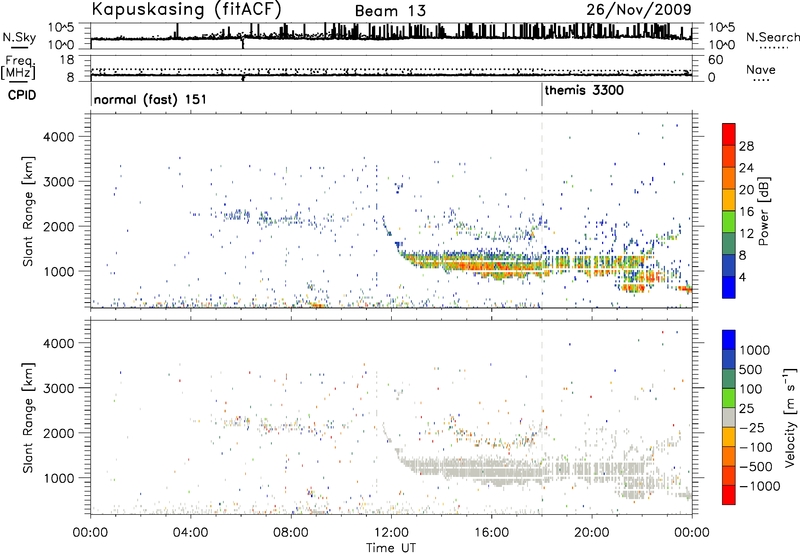Pick the grey Velocity segment between 25 and -25

(x=729, y=417)
